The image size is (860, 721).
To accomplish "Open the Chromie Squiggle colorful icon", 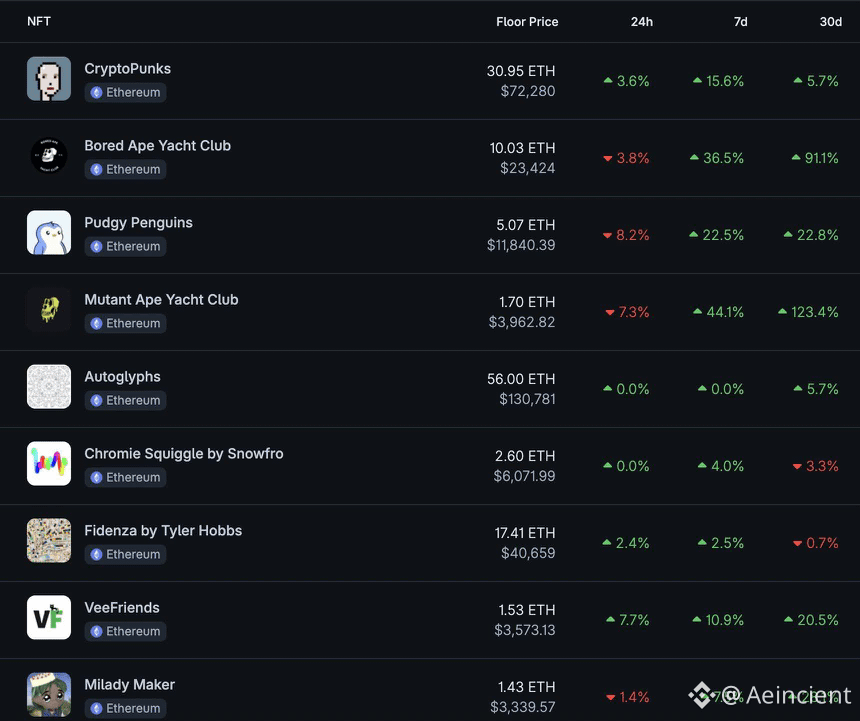I will (x=49, y=464).
